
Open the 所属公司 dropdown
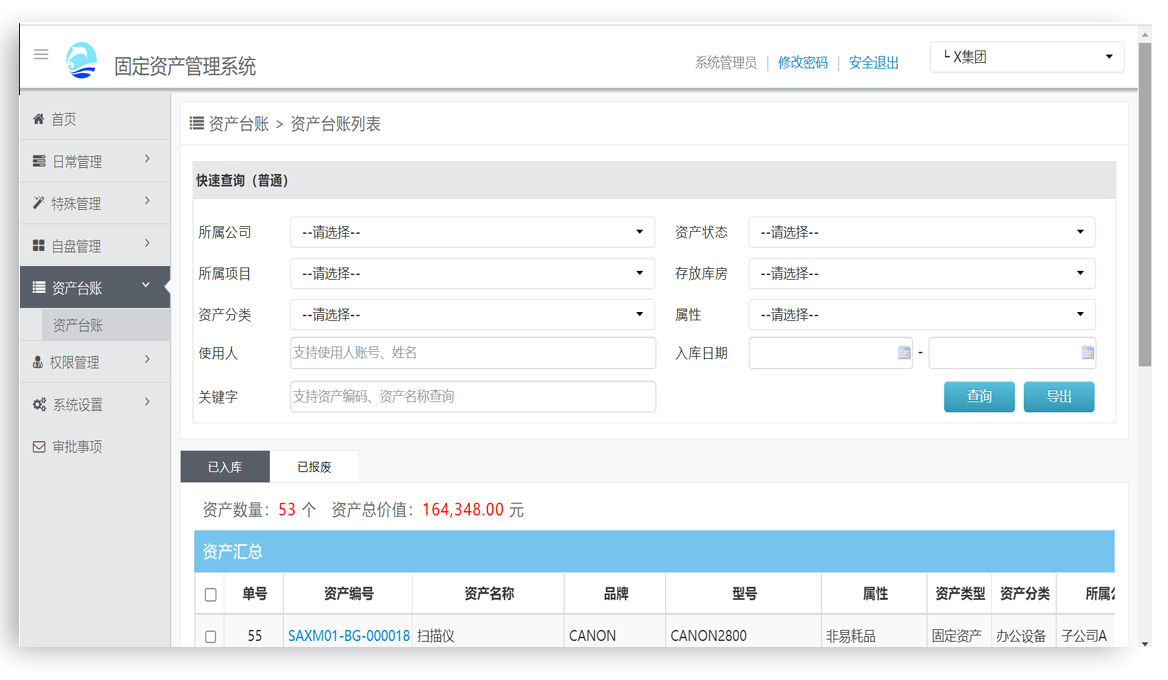[x=472, y=232]
